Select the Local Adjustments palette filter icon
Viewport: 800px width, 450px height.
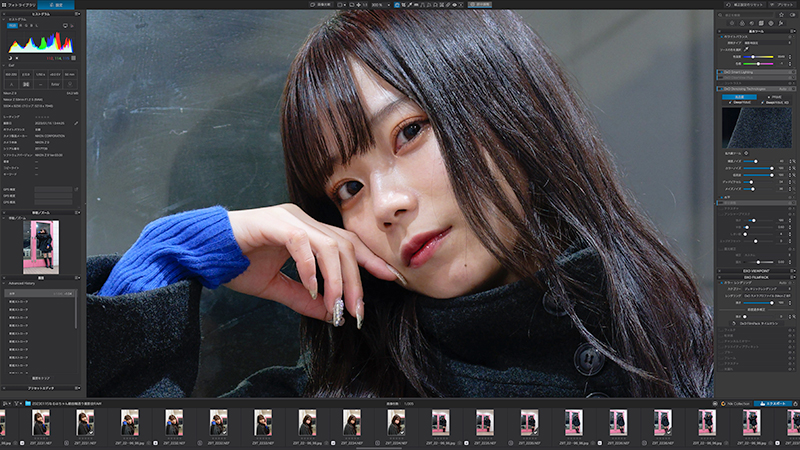point(771,23)
